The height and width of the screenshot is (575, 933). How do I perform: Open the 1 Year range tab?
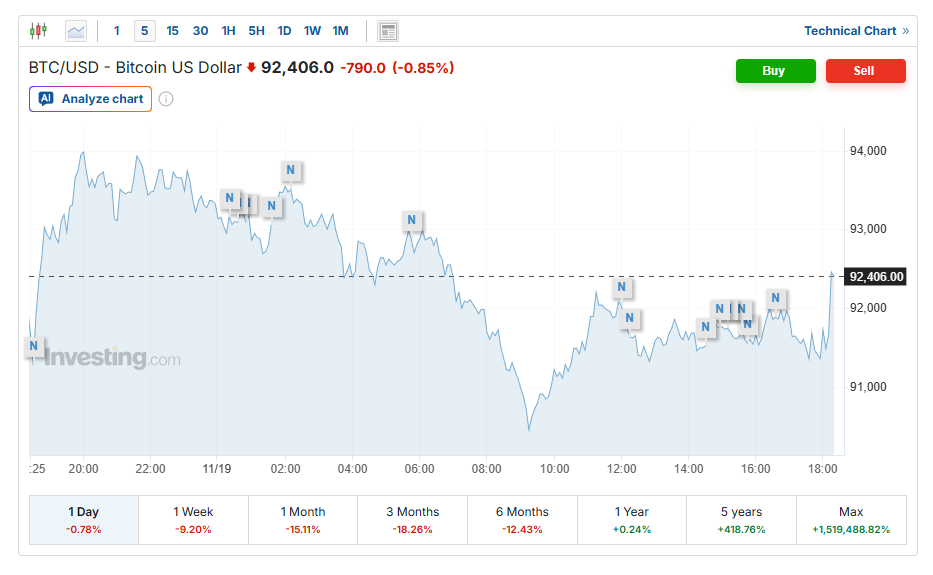click(631, 519)
